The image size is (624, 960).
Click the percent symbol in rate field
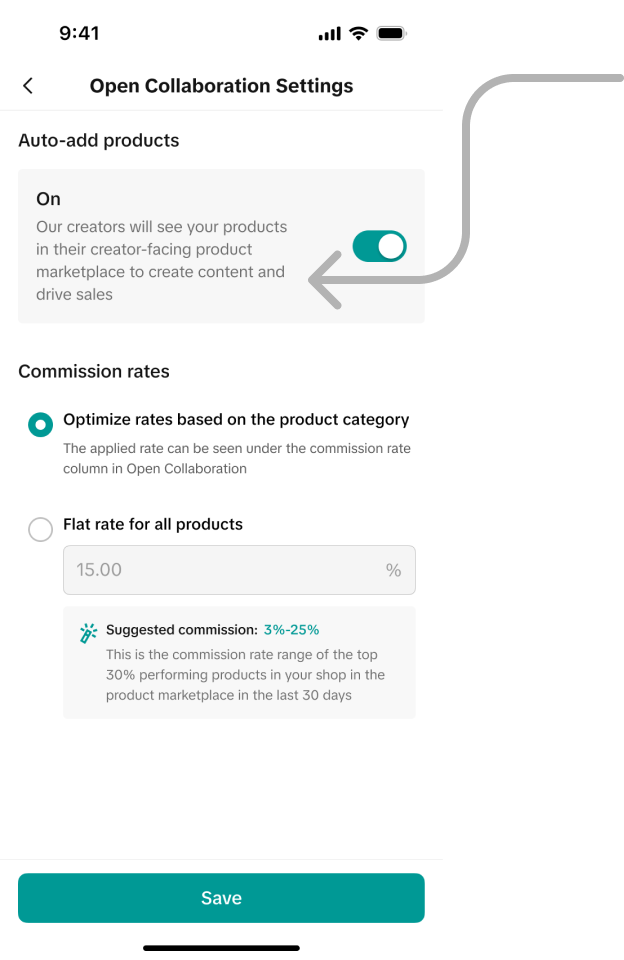(393, 570)
